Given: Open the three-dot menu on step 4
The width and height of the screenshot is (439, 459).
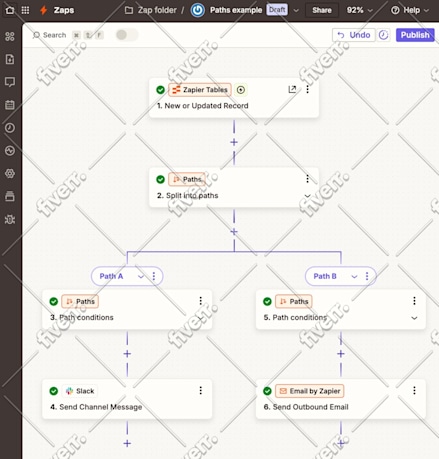Looking at the screenshot, I should pos(201,391).
